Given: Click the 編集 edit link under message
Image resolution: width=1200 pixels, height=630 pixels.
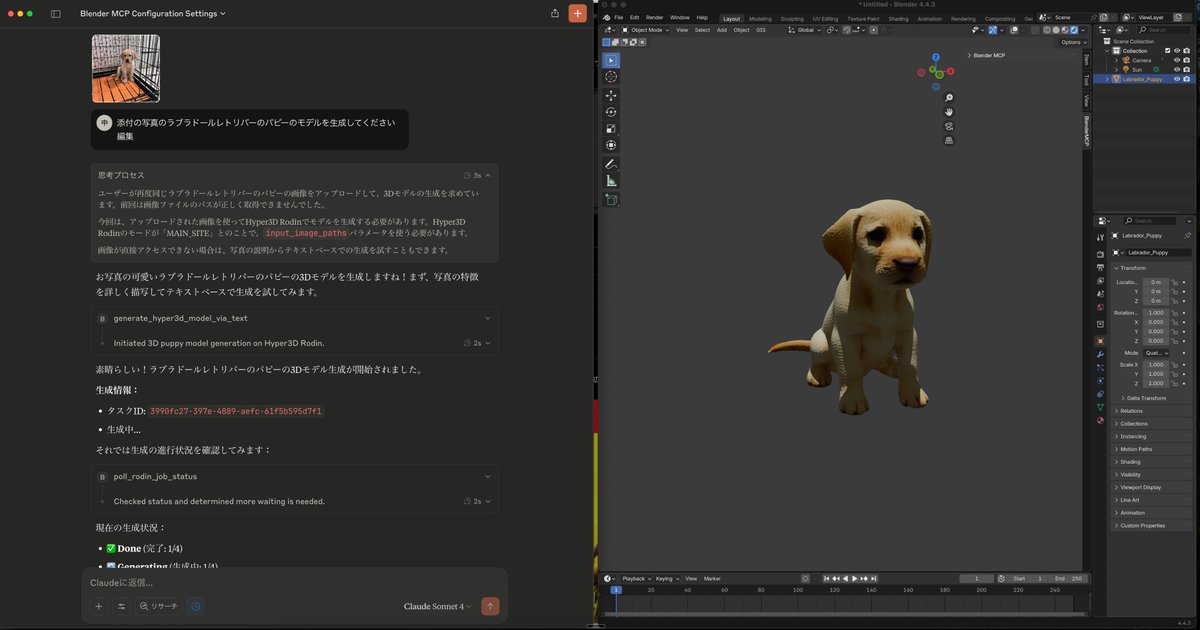Looking at the screenshot, I should coord(125,136).
